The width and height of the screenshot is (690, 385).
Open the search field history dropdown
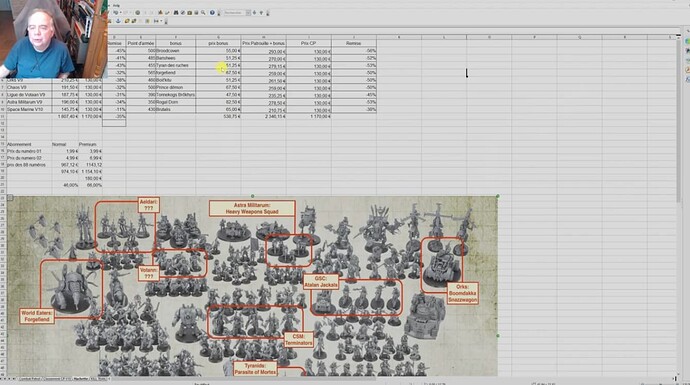click(248, 13)
